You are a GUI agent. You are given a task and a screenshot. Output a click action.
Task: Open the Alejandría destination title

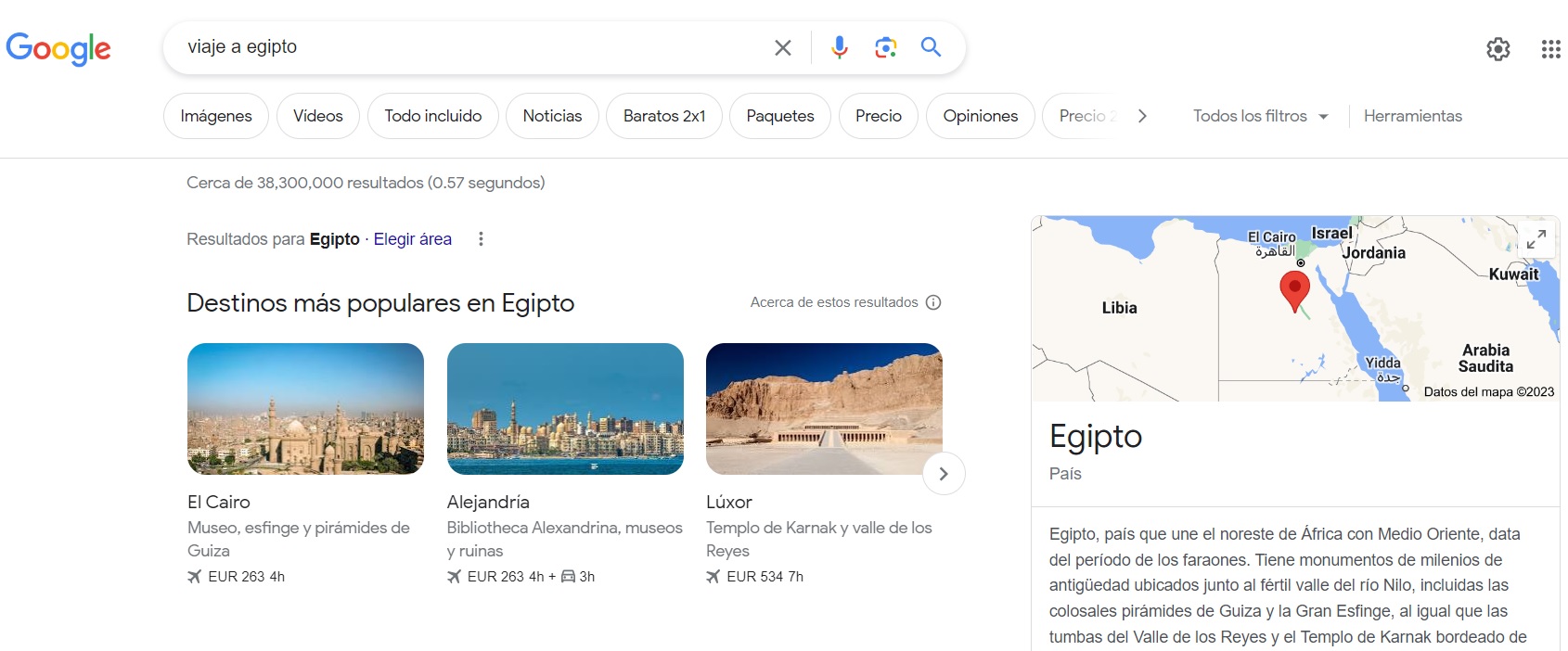(x=488, y=502)
